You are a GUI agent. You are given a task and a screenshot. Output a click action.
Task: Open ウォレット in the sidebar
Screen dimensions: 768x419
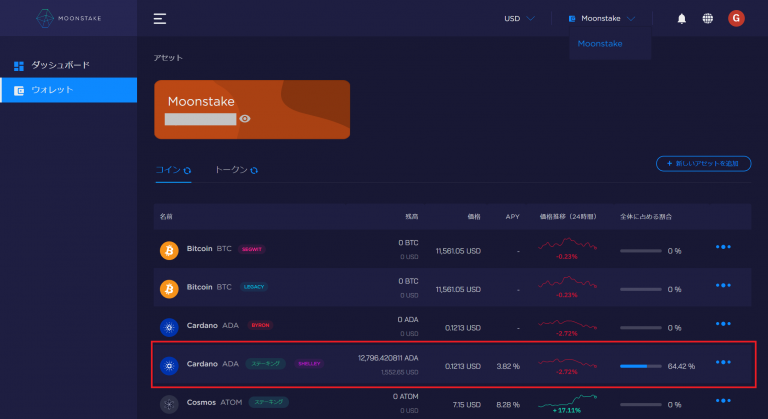69,90
